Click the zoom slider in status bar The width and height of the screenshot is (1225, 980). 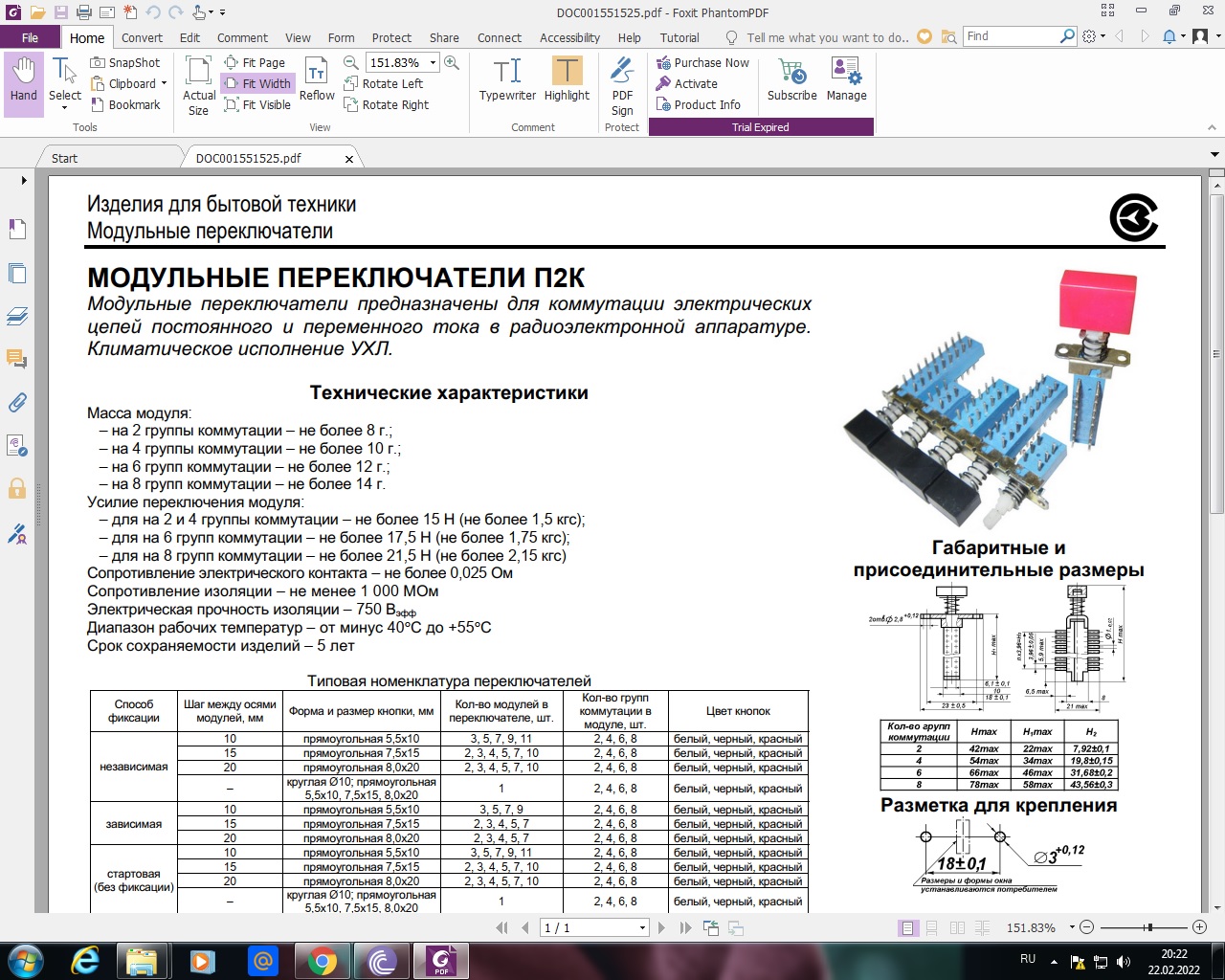(x=1147, y=927)
